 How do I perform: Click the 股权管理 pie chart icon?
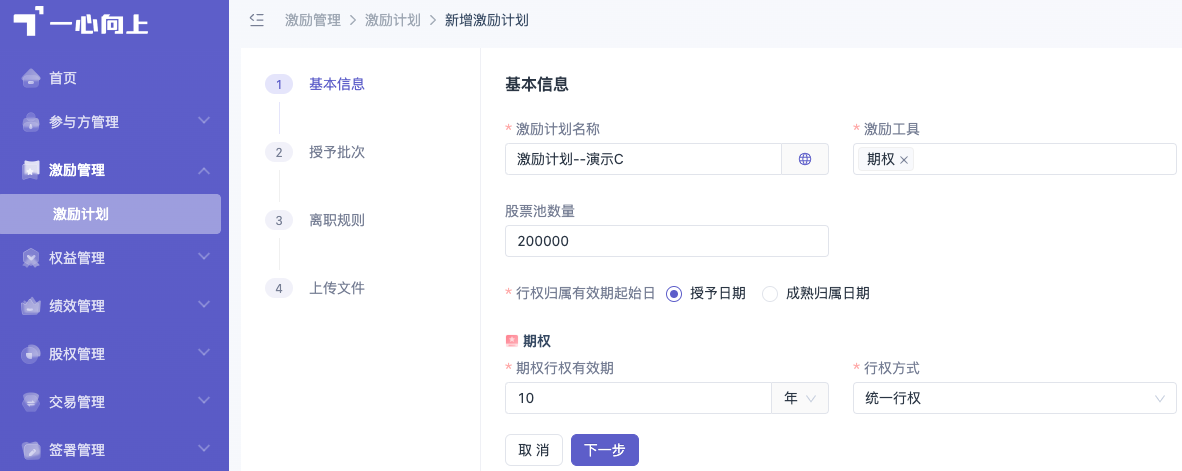(x=31, y=353)
